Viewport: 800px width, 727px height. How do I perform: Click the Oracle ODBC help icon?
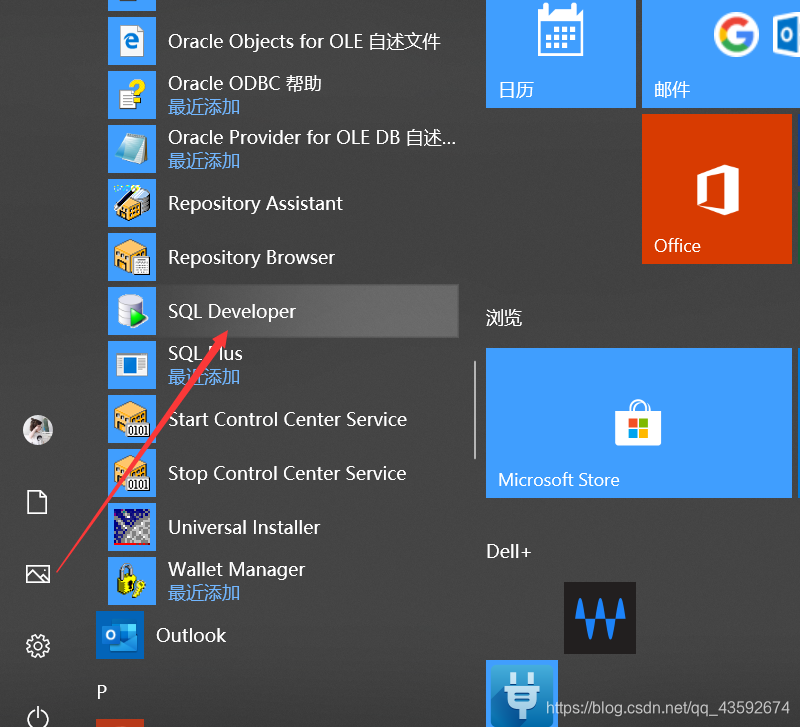pos(132,95)
